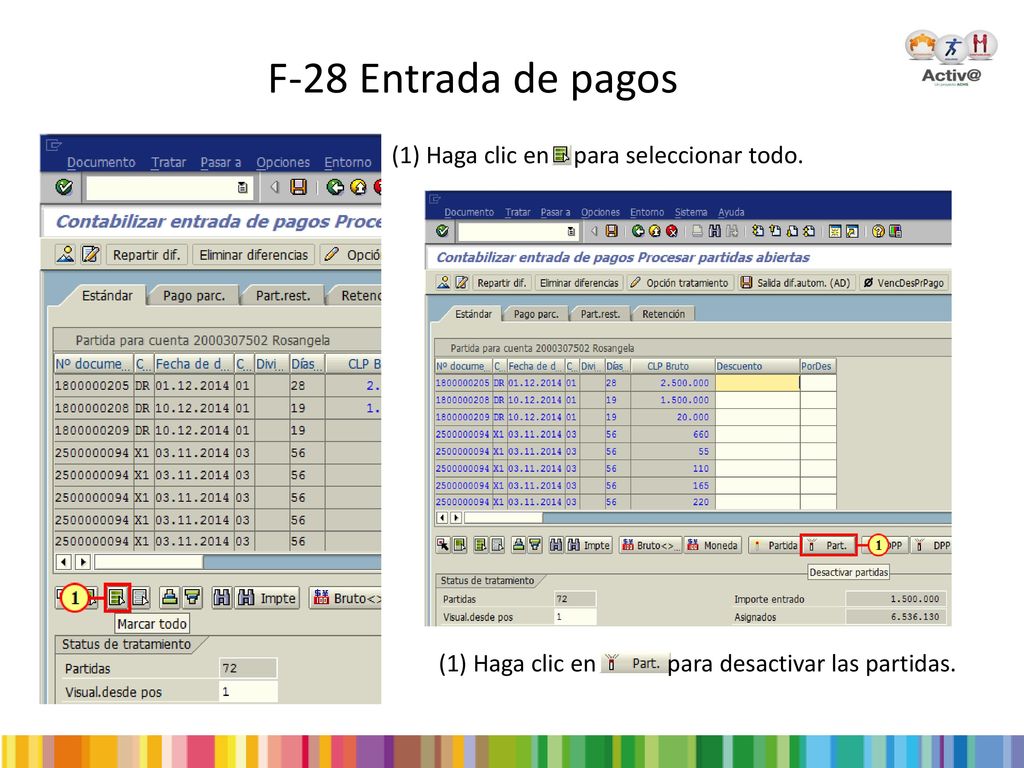Image resolution: width=1024 pixels, height=768 pixels.
Task: Click right scroll arrow under right screenshot table
Action: click(x=456, y=518)
